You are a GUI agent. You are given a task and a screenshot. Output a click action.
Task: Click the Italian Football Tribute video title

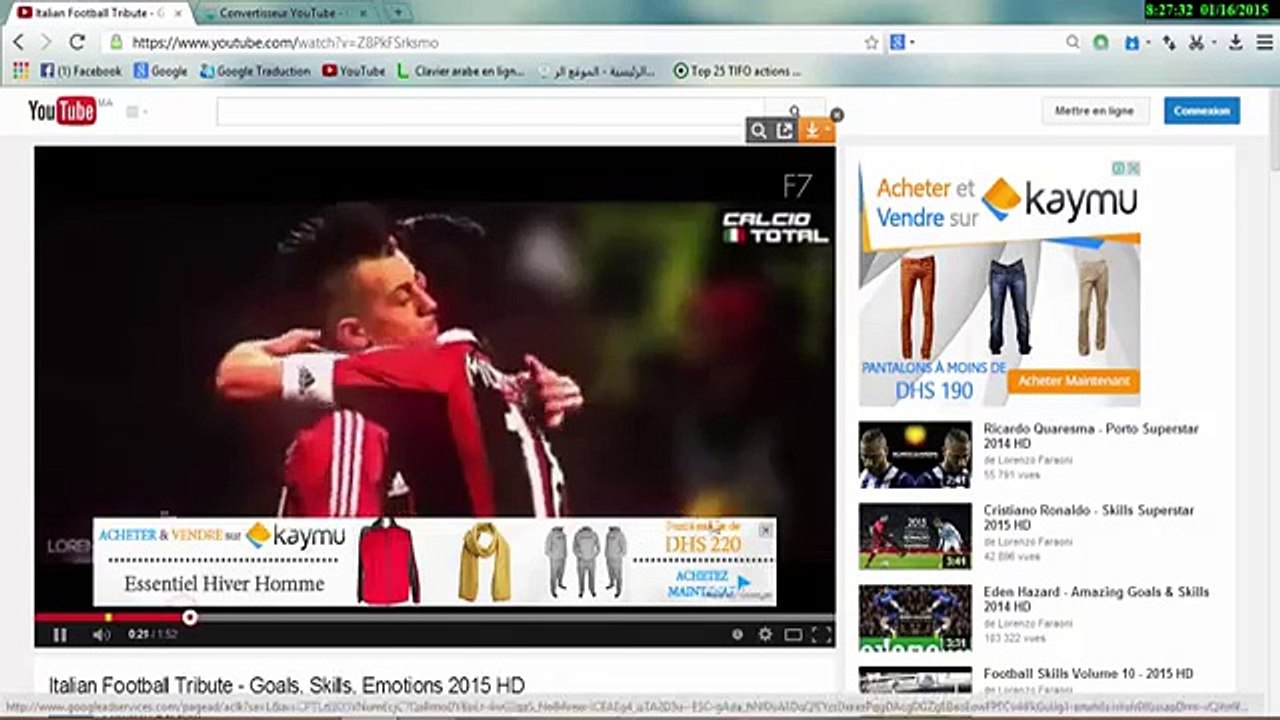pyautogui.click(x=287, y=686)
